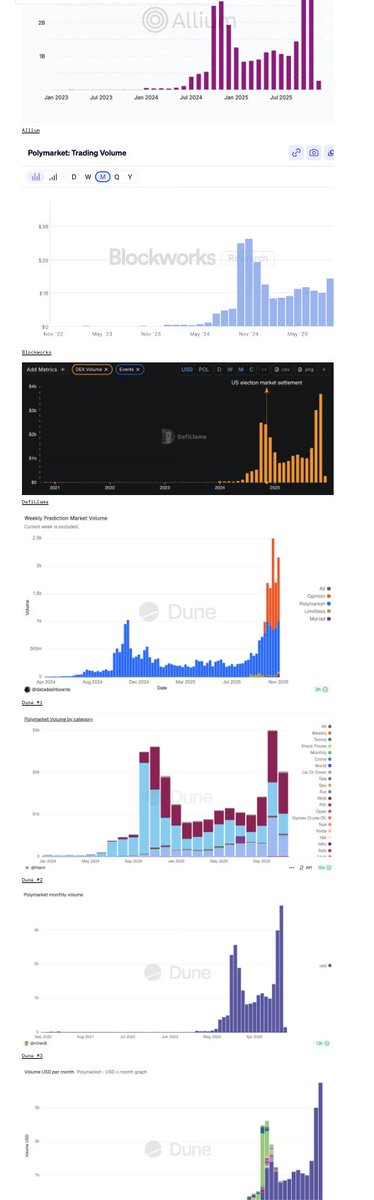This screenshot has height=1200, width=374.
Task: Toggle Up Or Down category in legend
Action: coord(317,772)
